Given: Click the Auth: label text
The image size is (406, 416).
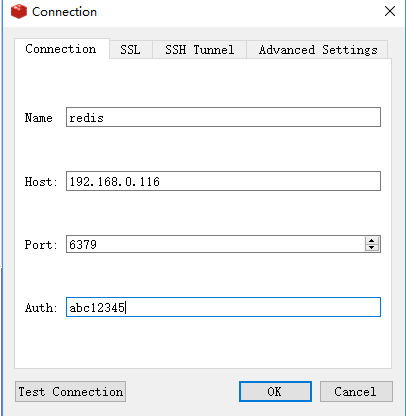Looking at the screenshot, I should point(41,308).
